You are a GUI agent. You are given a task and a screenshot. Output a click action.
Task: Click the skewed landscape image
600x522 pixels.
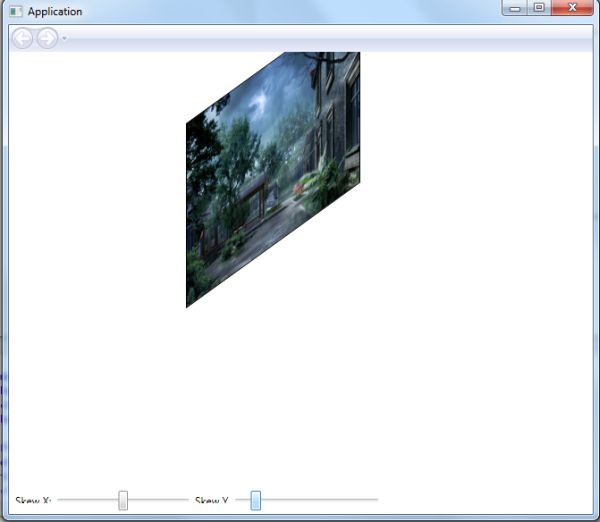coord(273,180)
